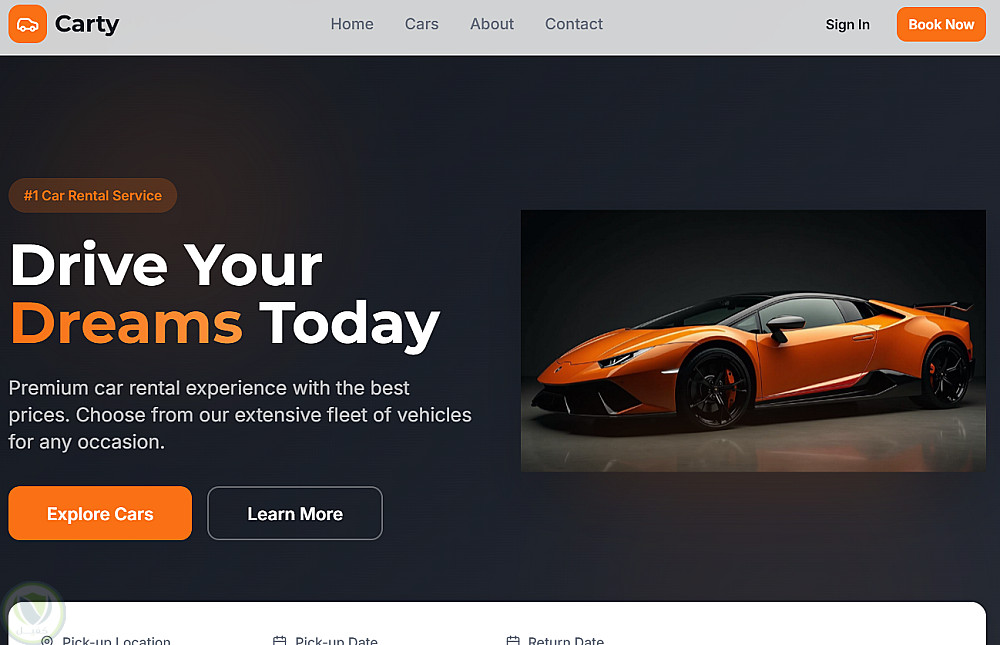Select the Pick-up Location field label

[116, 640]
